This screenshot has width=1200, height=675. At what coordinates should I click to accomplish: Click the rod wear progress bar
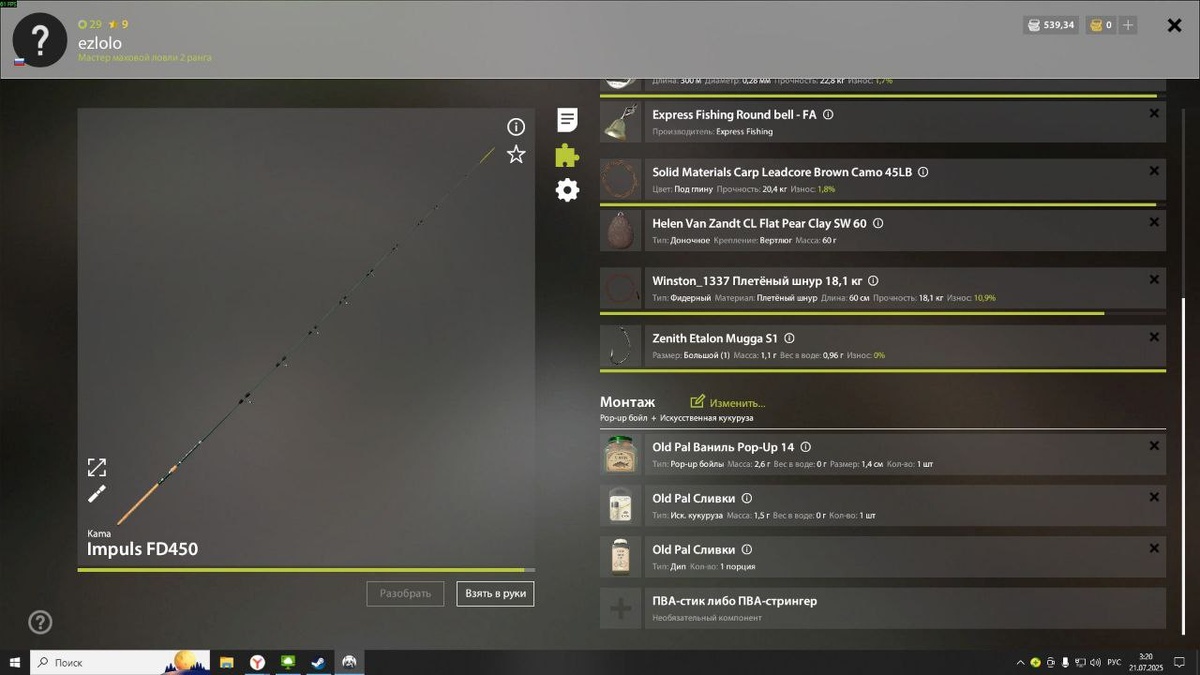tap(306, 570)
